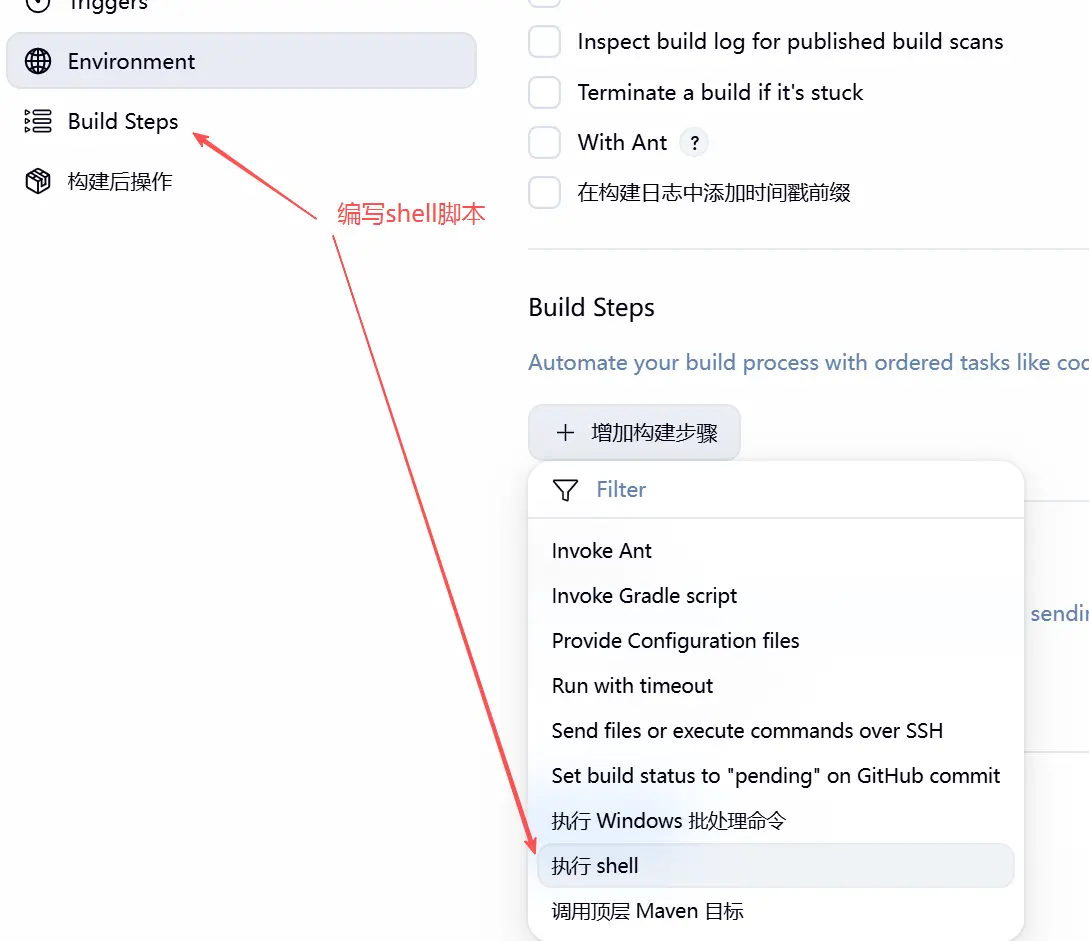Choose 调用顶层 Maven 目标 option
The width and height of the screenshot is (1089, 941).
point(647,911)
